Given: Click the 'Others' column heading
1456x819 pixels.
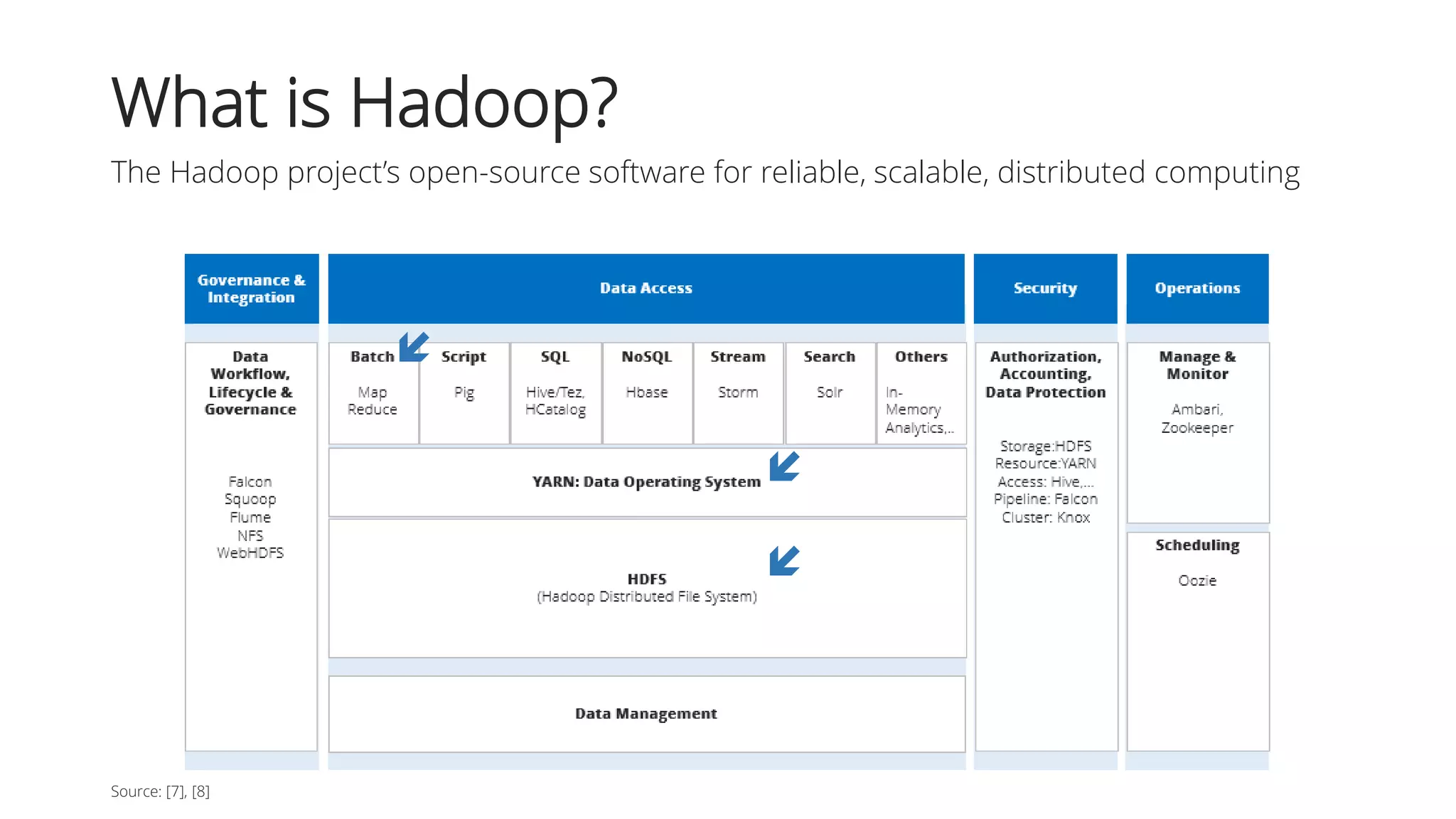Looking at the screenshot, I should [x=921, y=357].
